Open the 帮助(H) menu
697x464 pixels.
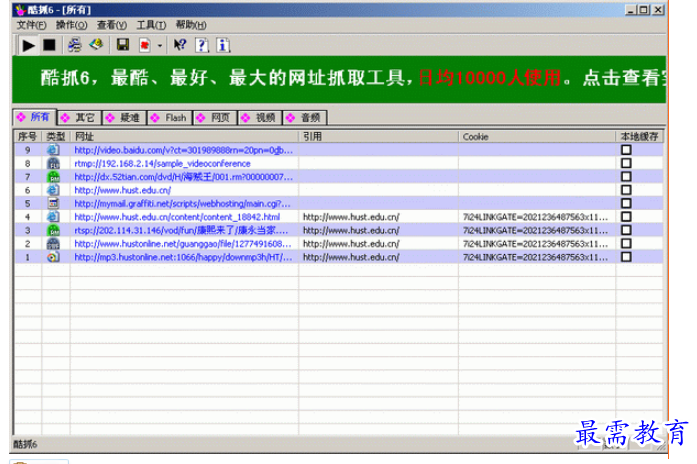pos(191,25)
